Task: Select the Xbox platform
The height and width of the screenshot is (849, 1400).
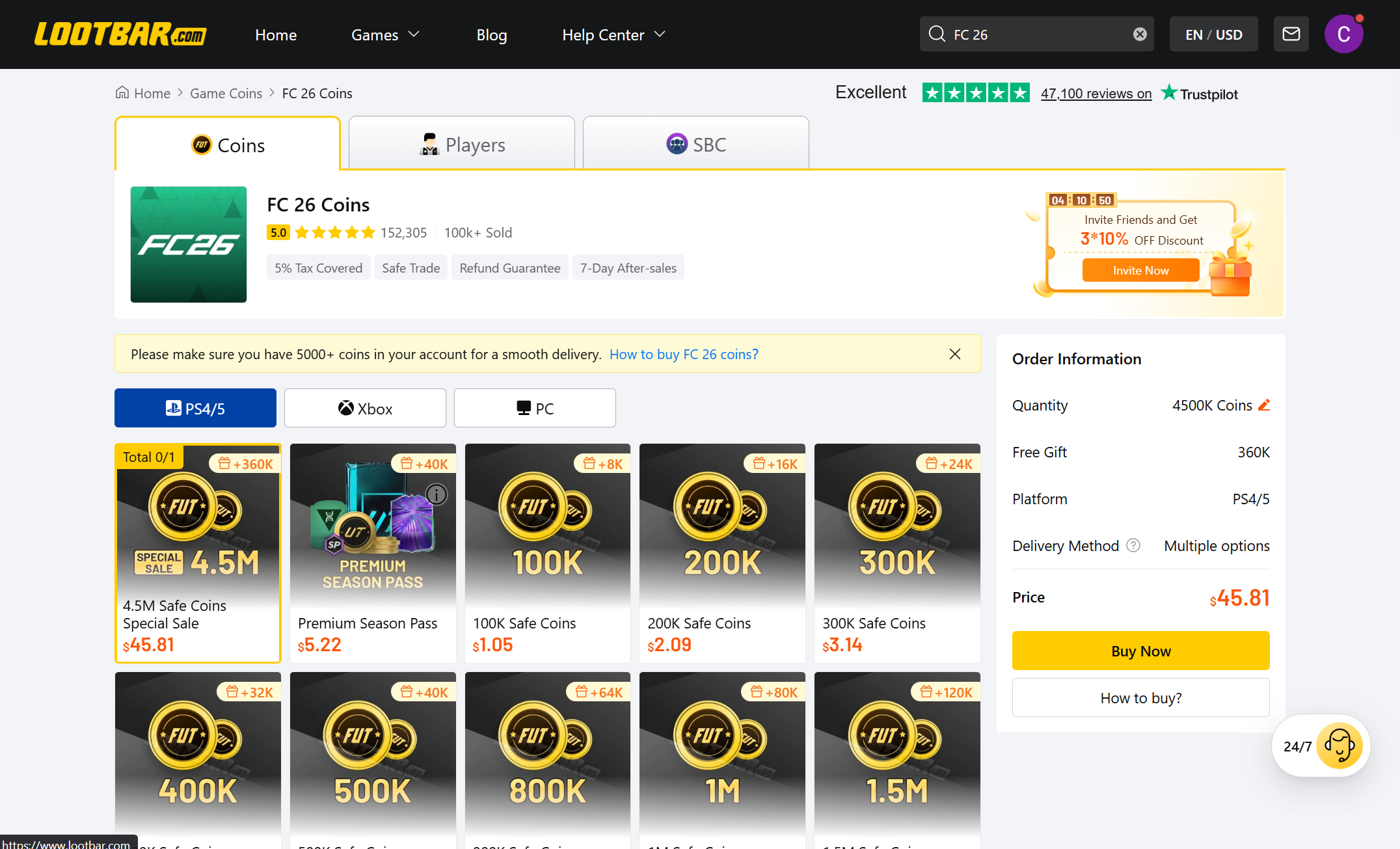Action: point(365,408)
